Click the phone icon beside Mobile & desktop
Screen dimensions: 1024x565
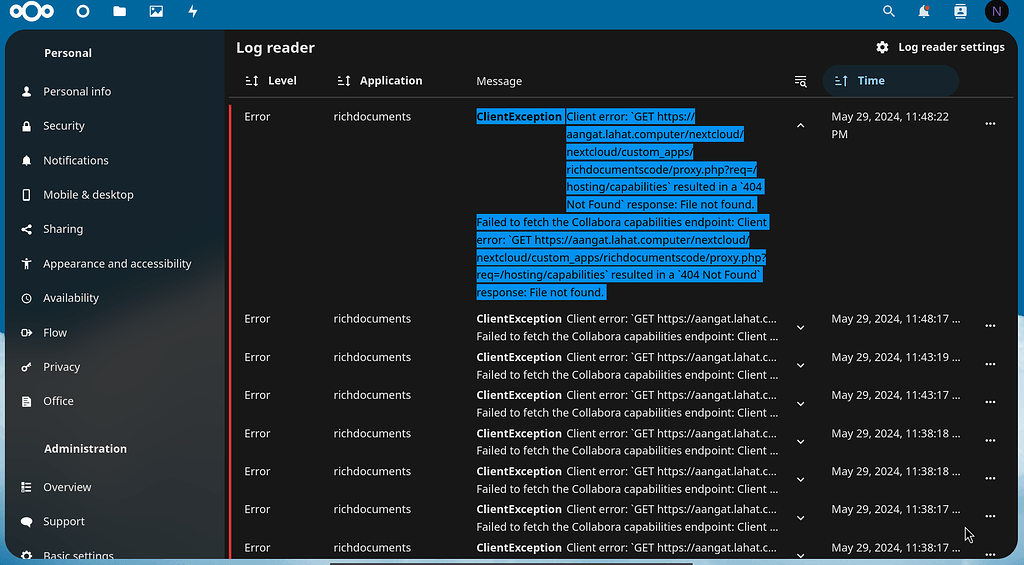26,195
